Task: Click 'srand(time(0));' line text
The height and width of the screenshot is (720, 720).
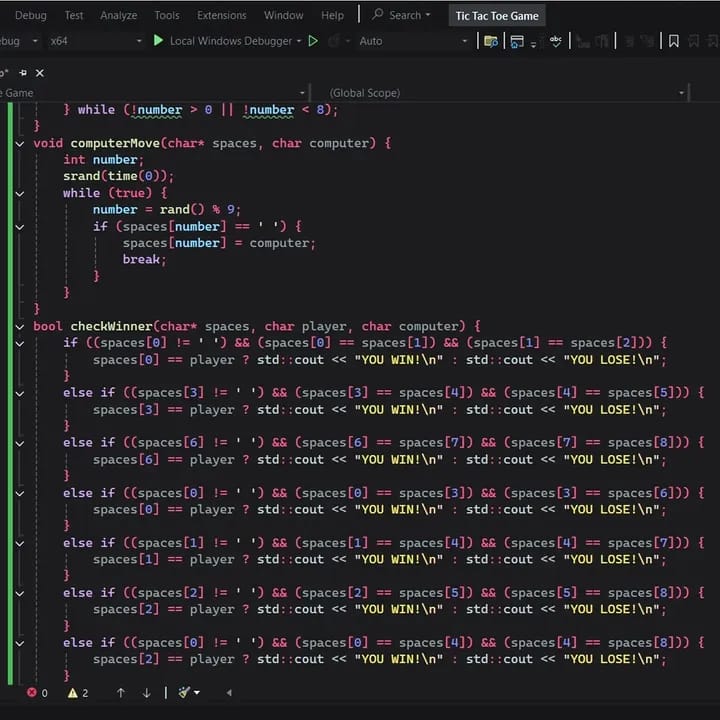Action: (x=118, y=176)
